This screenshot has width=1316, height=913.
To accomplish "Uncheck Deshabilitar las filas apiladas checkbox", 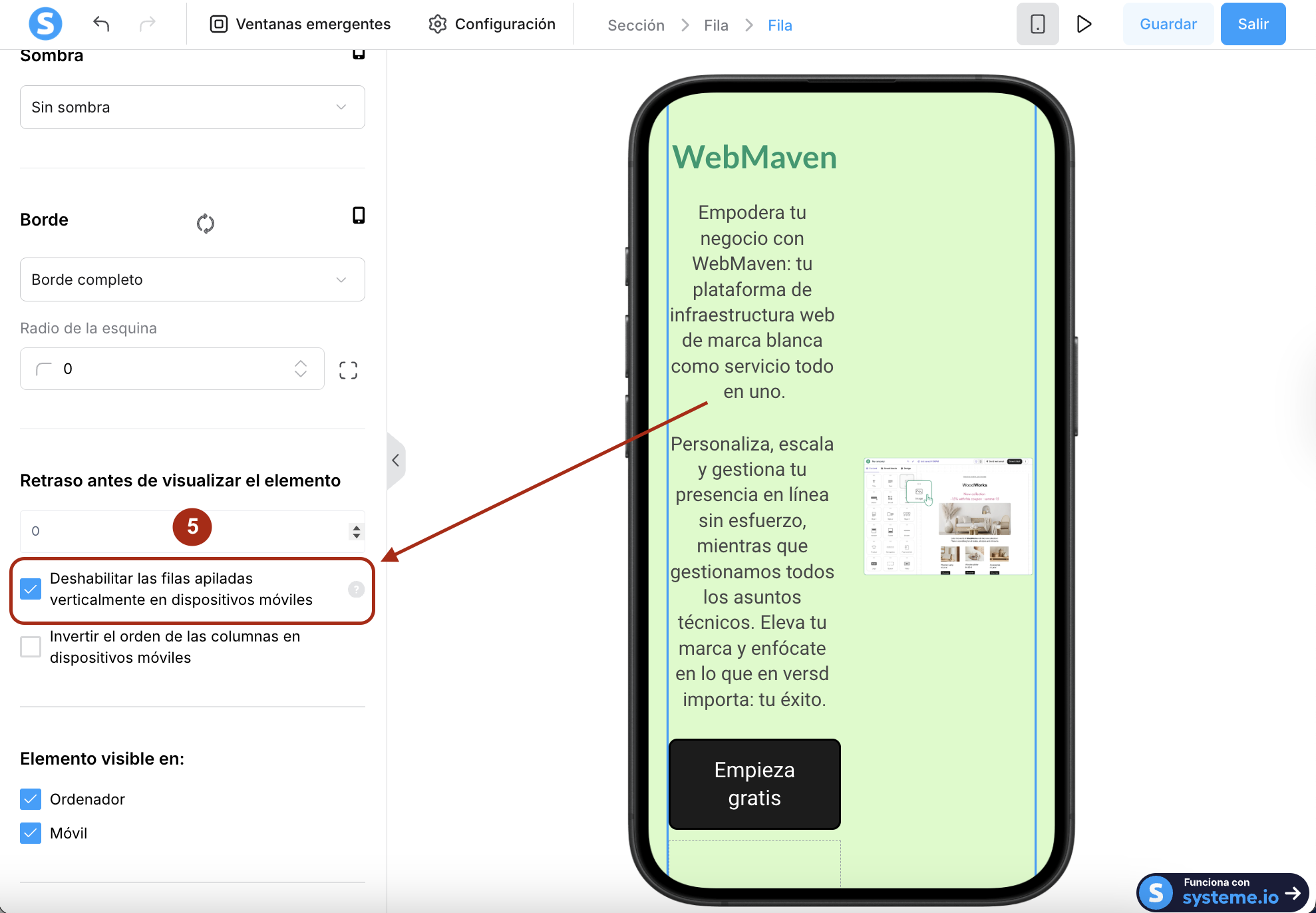I will pos(31,589).
